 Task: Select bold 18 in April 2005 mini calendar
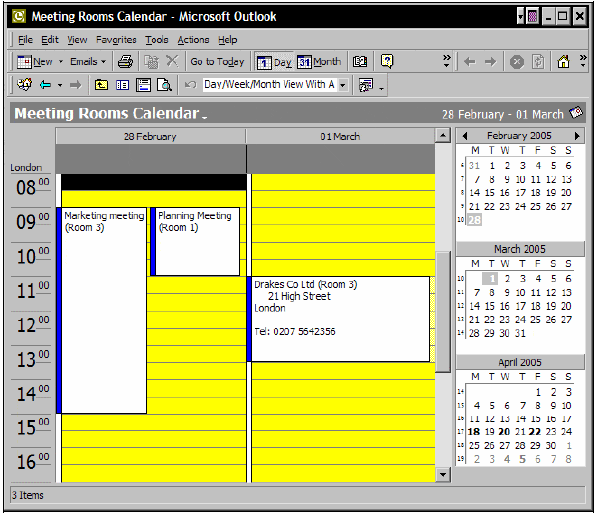click(x=474, y=432)
